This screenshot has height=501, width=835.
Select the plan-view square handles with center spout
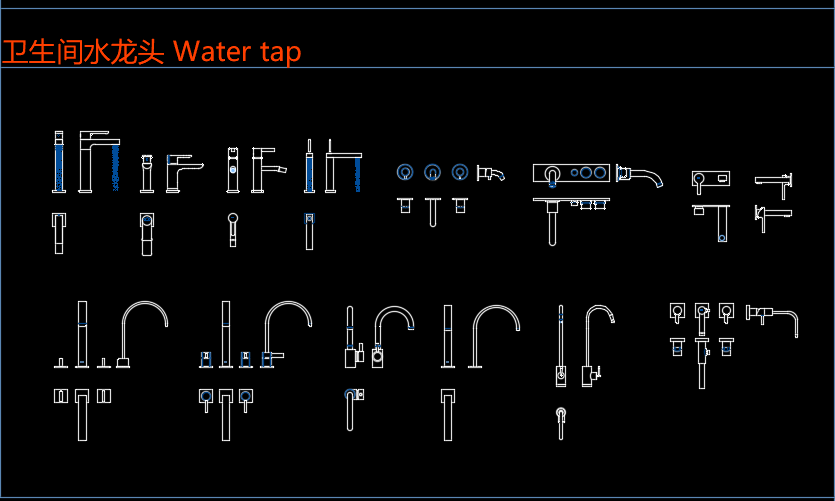pos(83,415)
